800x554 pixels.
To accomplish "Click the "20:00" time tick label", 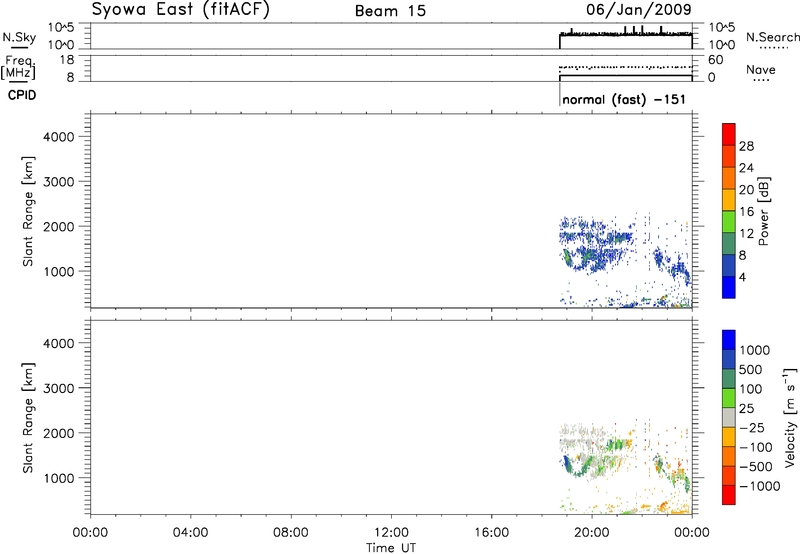I will (x=592, y=533).
